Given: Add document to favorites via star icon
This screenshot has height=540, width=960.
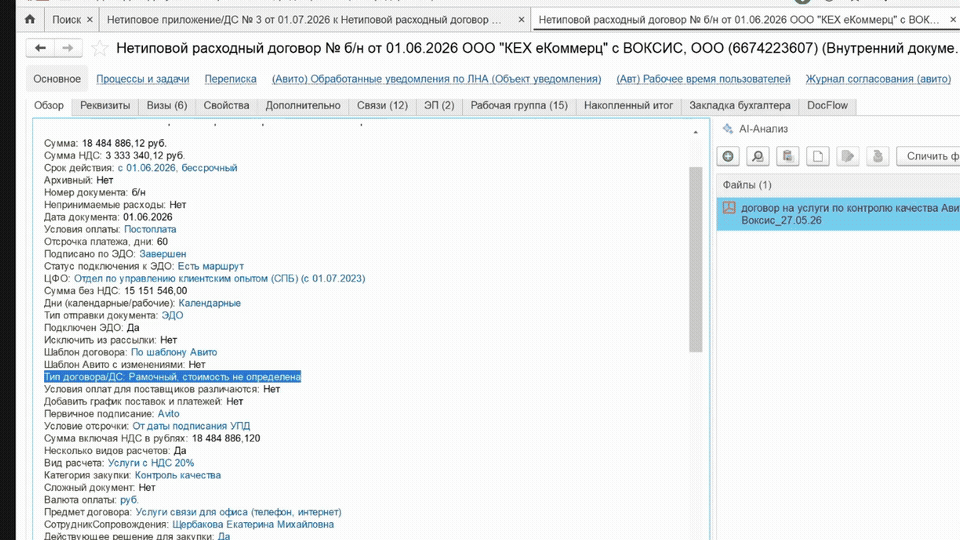Looking at the screenshot, I should pyautogui.click(x=99, y=48).
